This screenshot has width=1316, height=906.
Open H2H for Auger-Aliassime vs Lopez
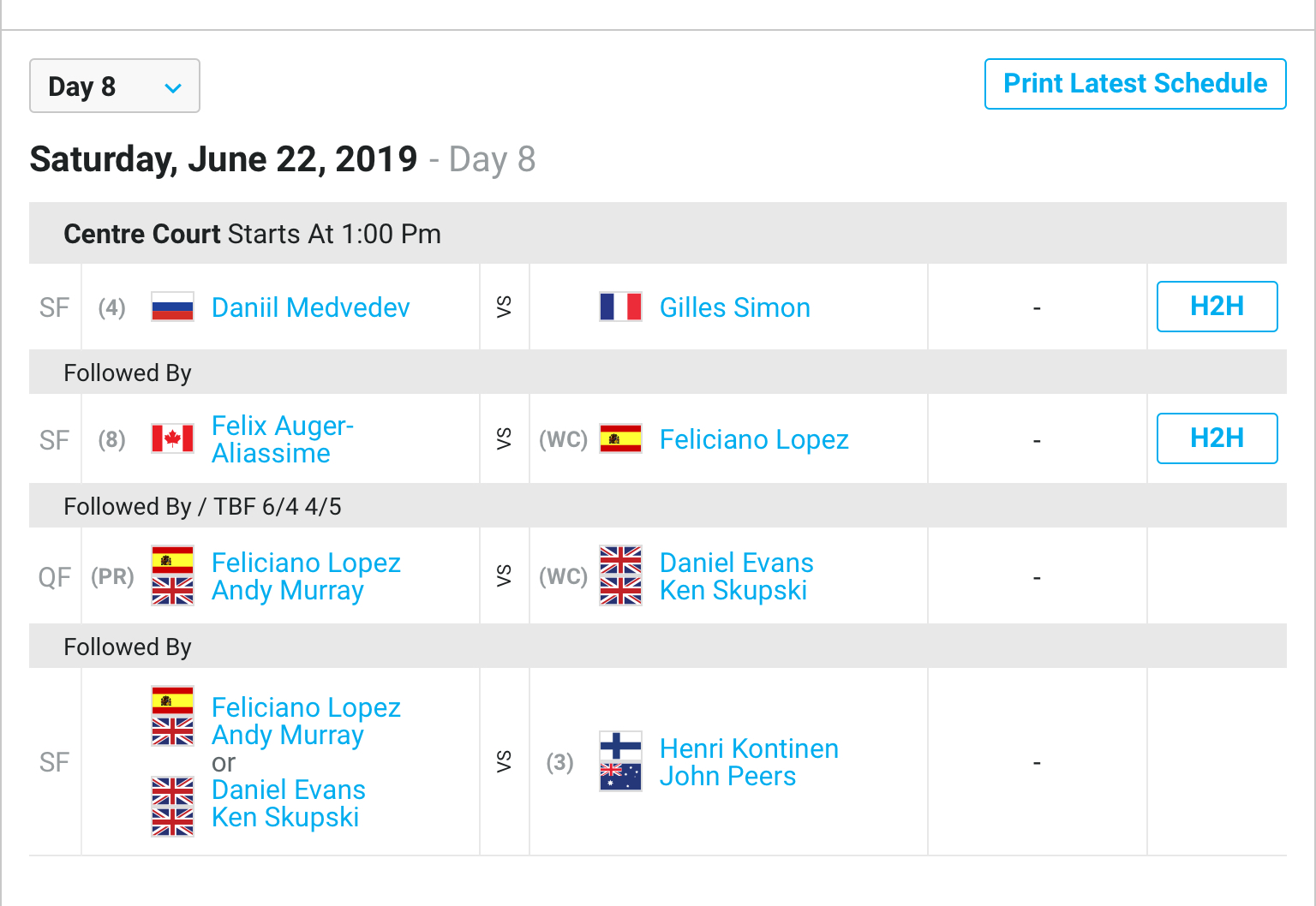(x=1217, y=438)
